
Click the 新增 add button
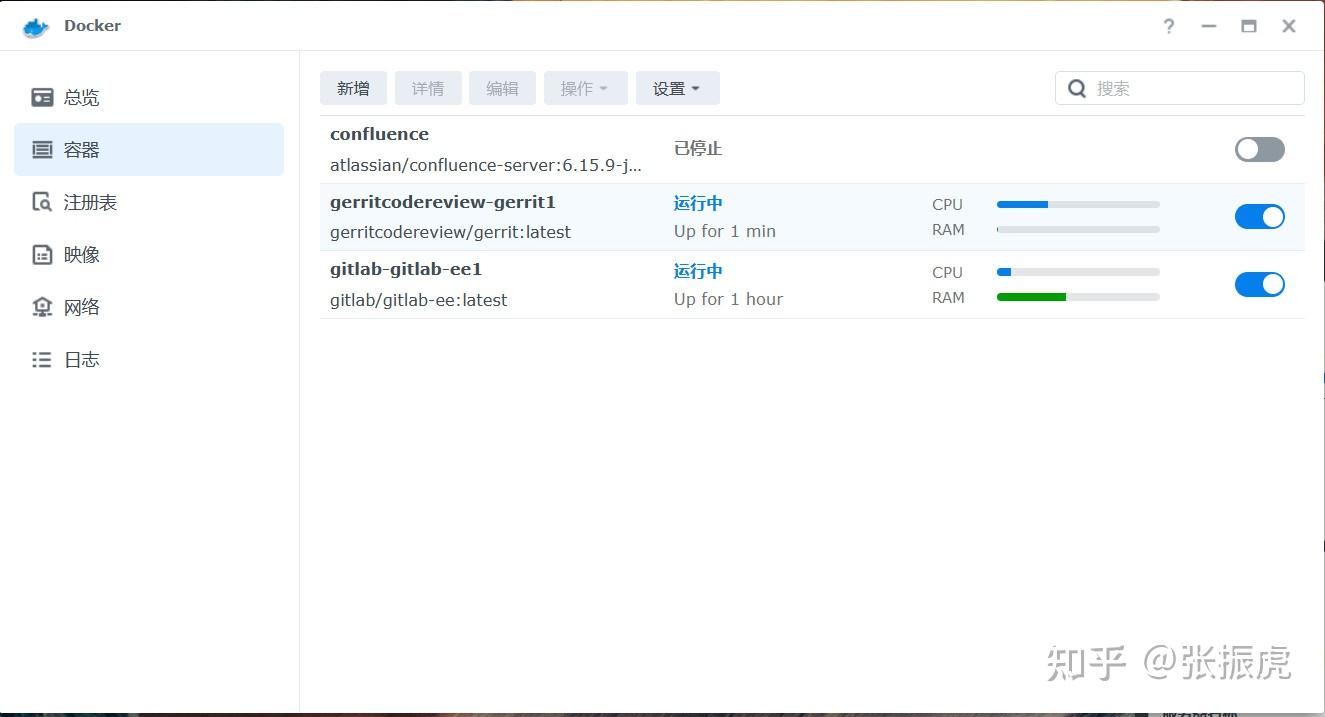tap(353, 88)
